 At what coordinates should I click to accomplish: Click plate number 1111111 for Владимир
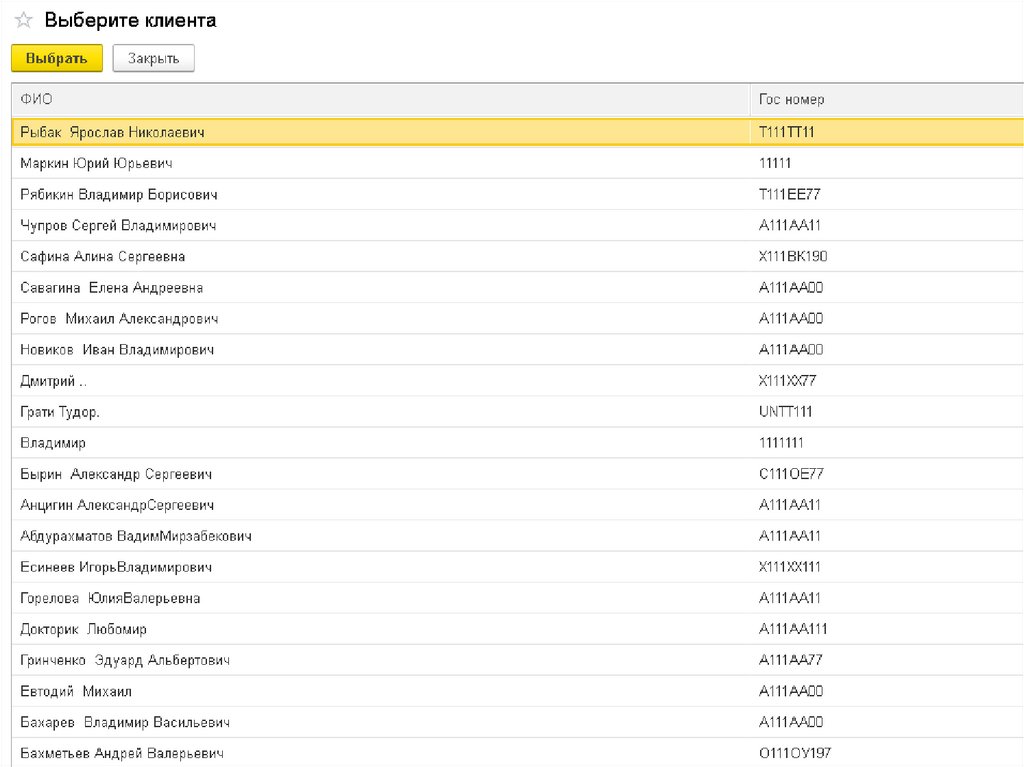tap(782, 443)
